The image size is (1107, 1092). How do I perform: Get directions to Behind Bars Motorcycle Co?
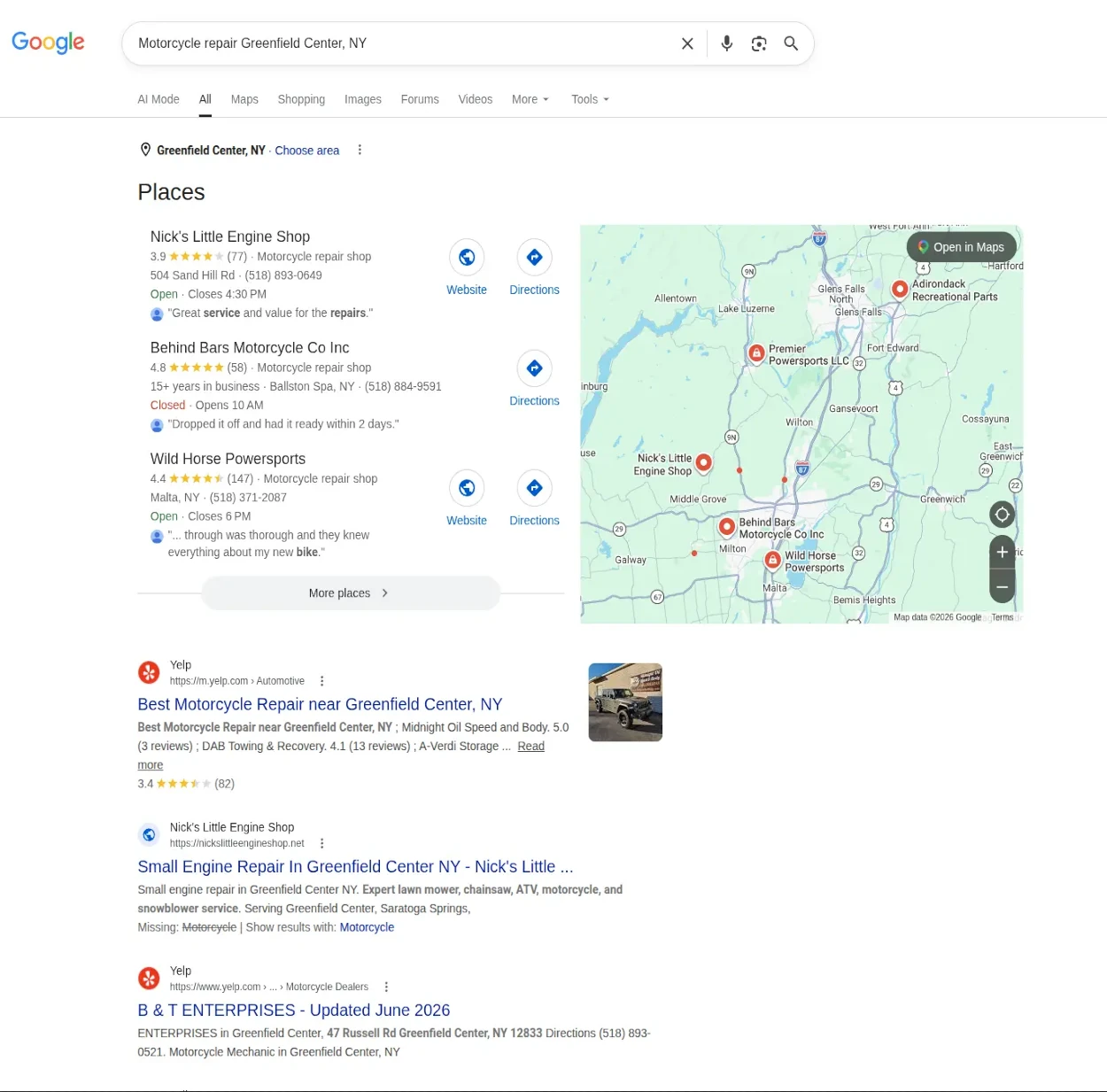pyautogui.click(x=534, y=368)
